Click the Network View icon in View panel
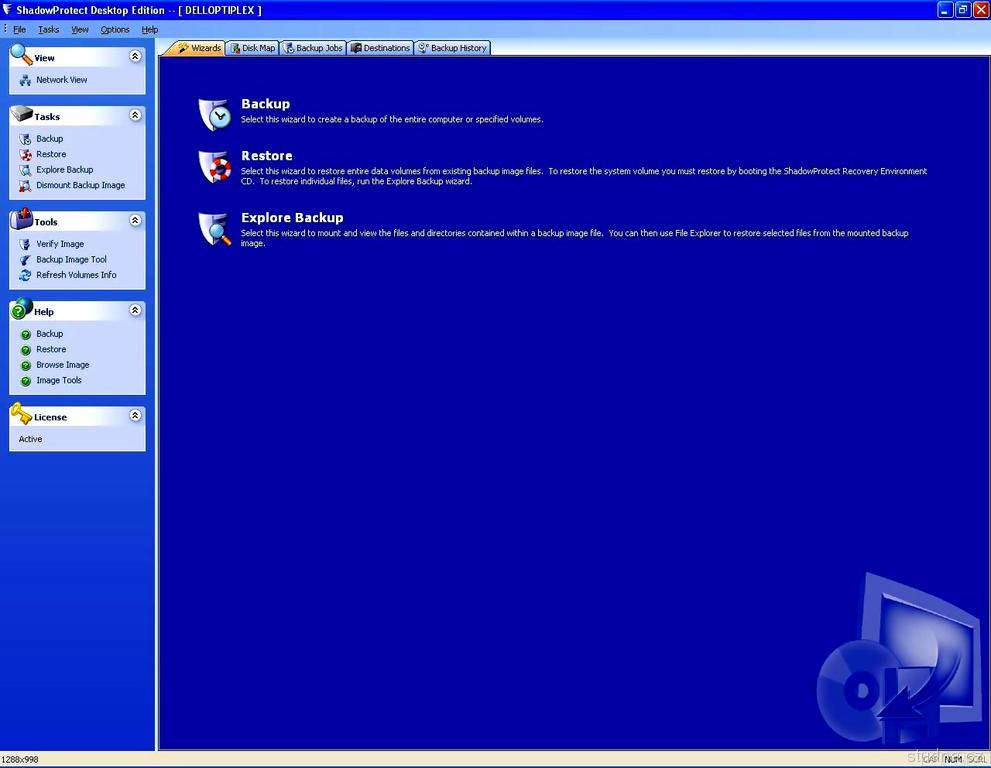 pos(25,80)
